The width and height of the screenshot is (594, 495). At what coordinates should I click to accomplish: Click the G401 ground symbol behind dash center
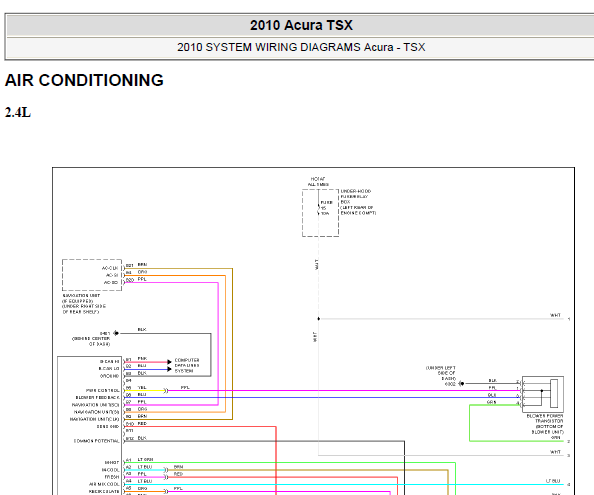(x=116, y=333)
